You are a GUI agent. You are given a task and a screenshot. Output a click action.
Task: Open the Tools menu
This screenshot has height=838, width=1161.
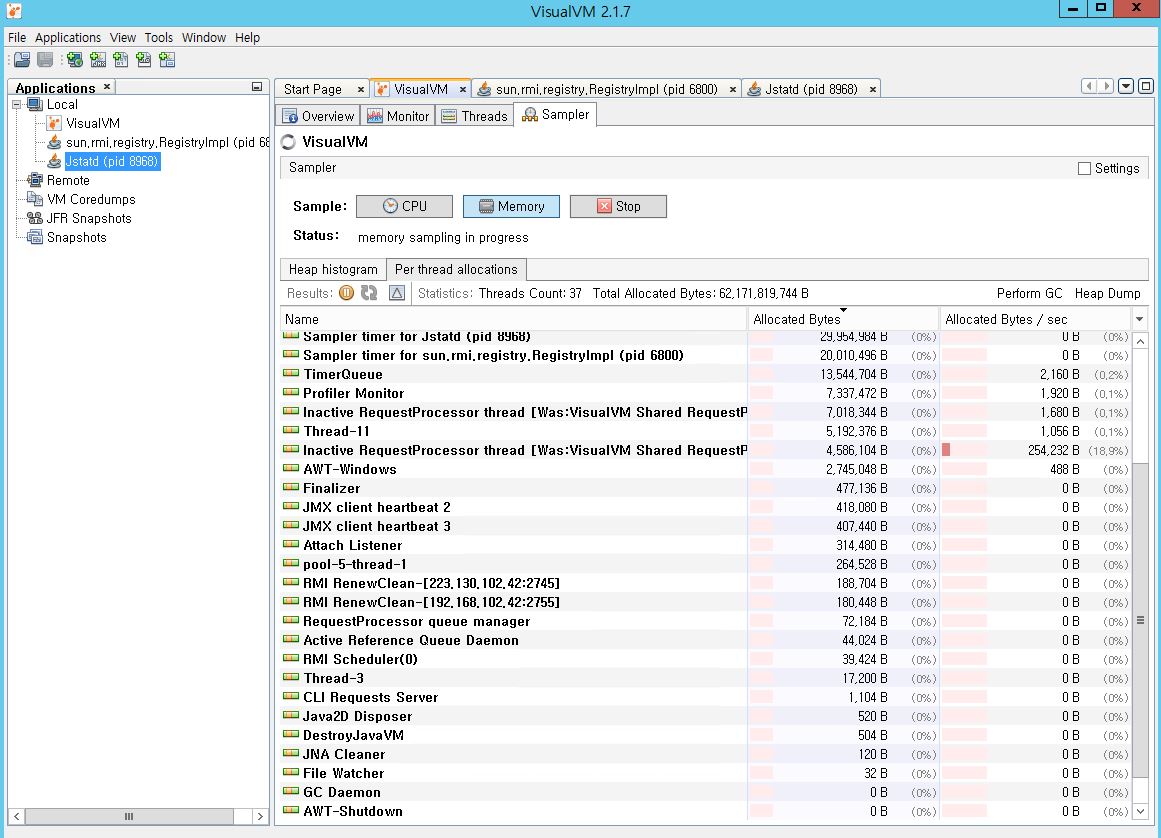pyautogui.click(x=158, y=38)
